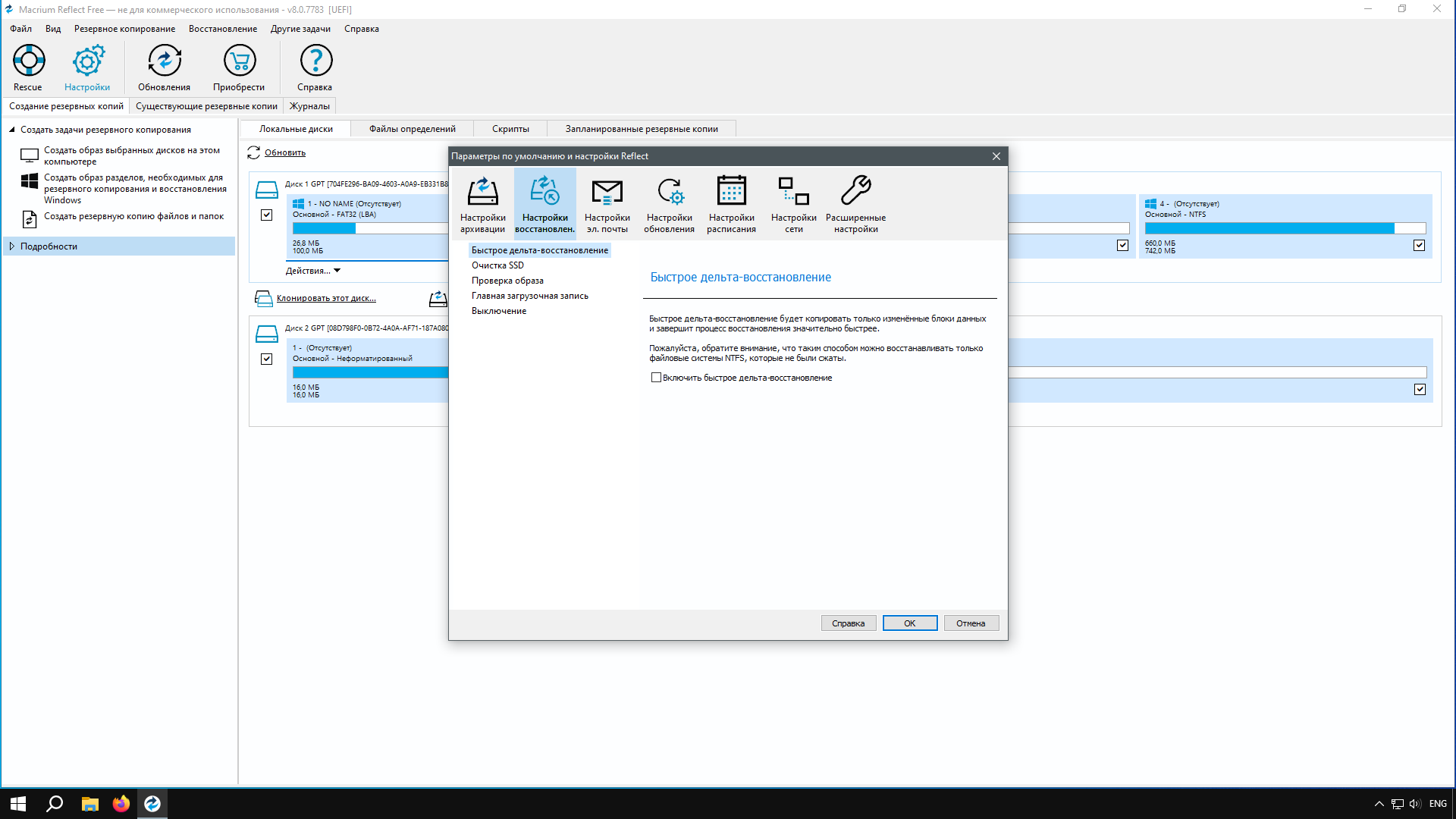Toggle partition 4 NTFS checkbox

1420,246
